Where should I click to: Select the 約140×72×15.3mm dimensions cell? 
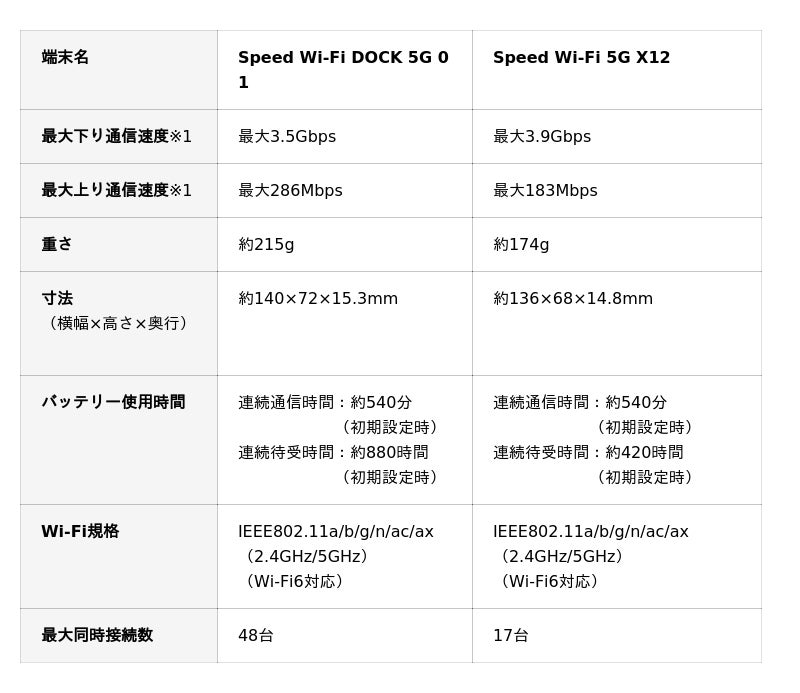point(318,299)
